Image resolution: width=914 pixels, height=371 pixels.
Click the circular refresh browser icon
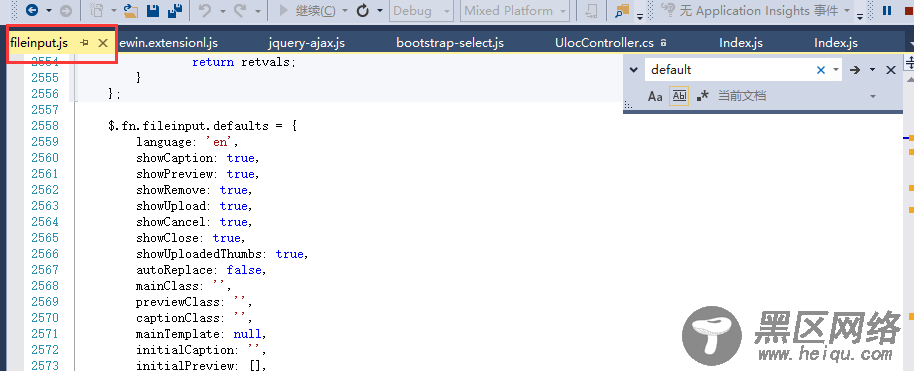click(x=363, y=10)
